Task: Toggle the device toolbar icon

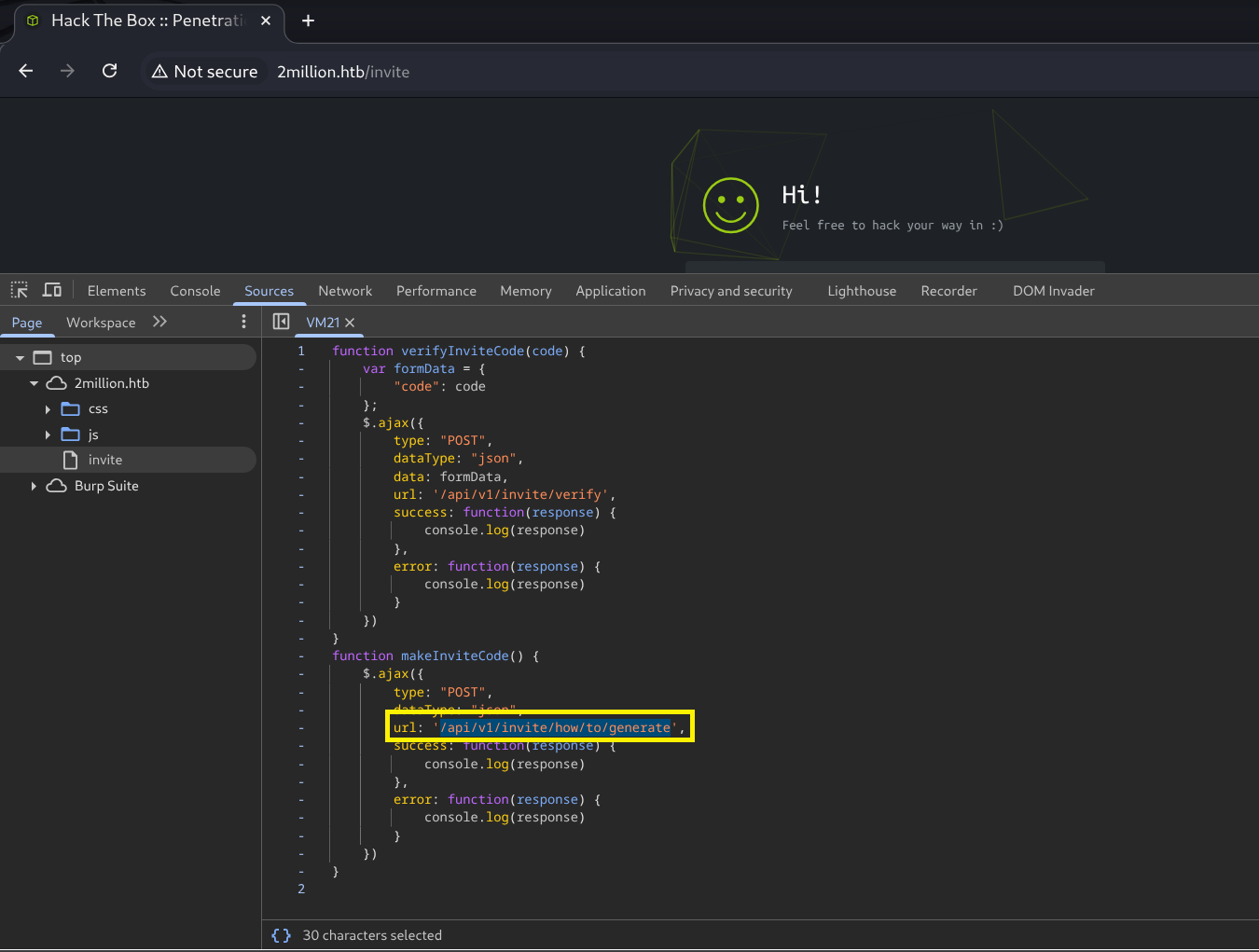Action: click(x=52, y=290)
